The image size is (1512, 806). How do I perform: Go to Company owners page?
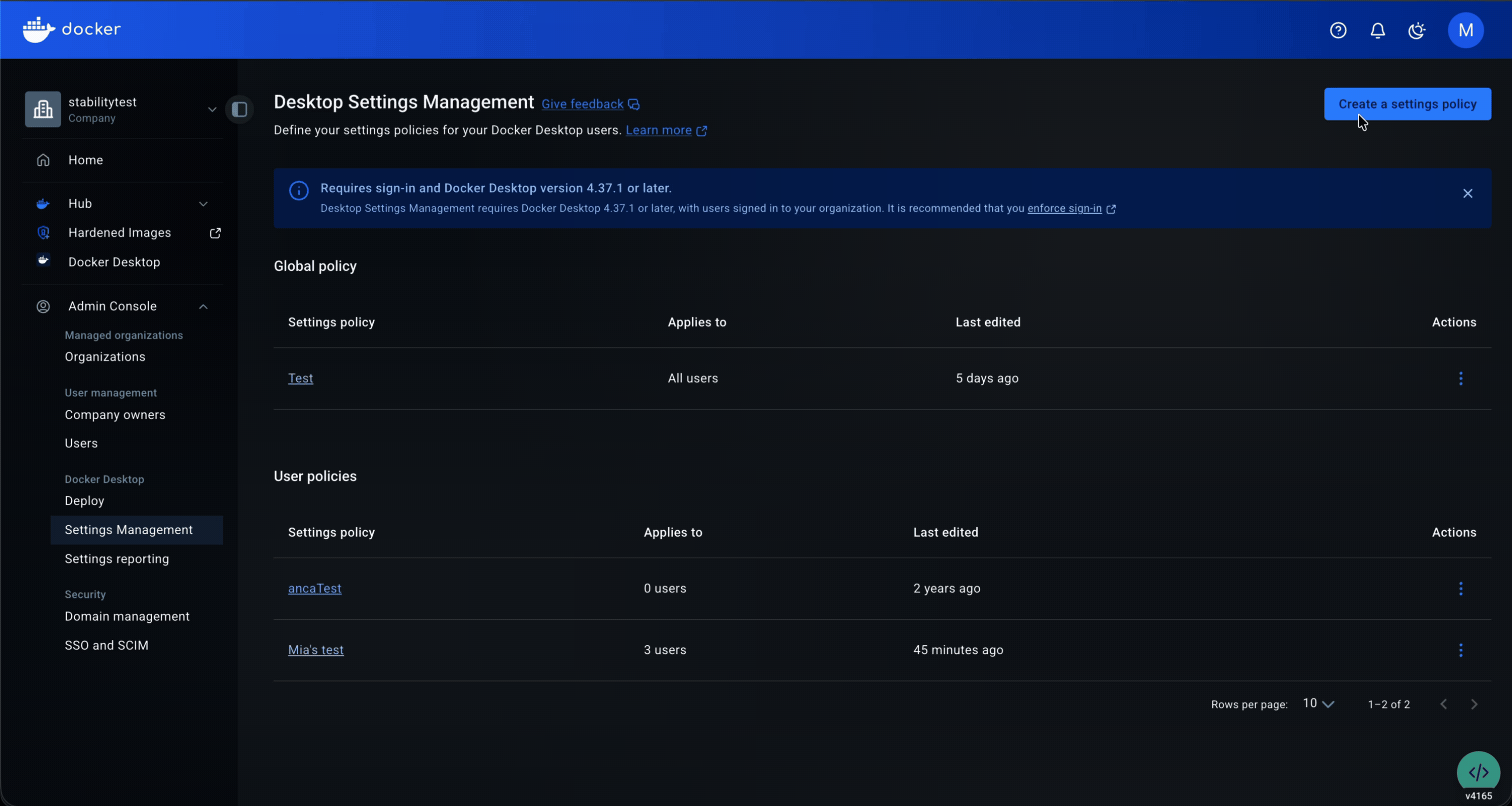(115, 415)
